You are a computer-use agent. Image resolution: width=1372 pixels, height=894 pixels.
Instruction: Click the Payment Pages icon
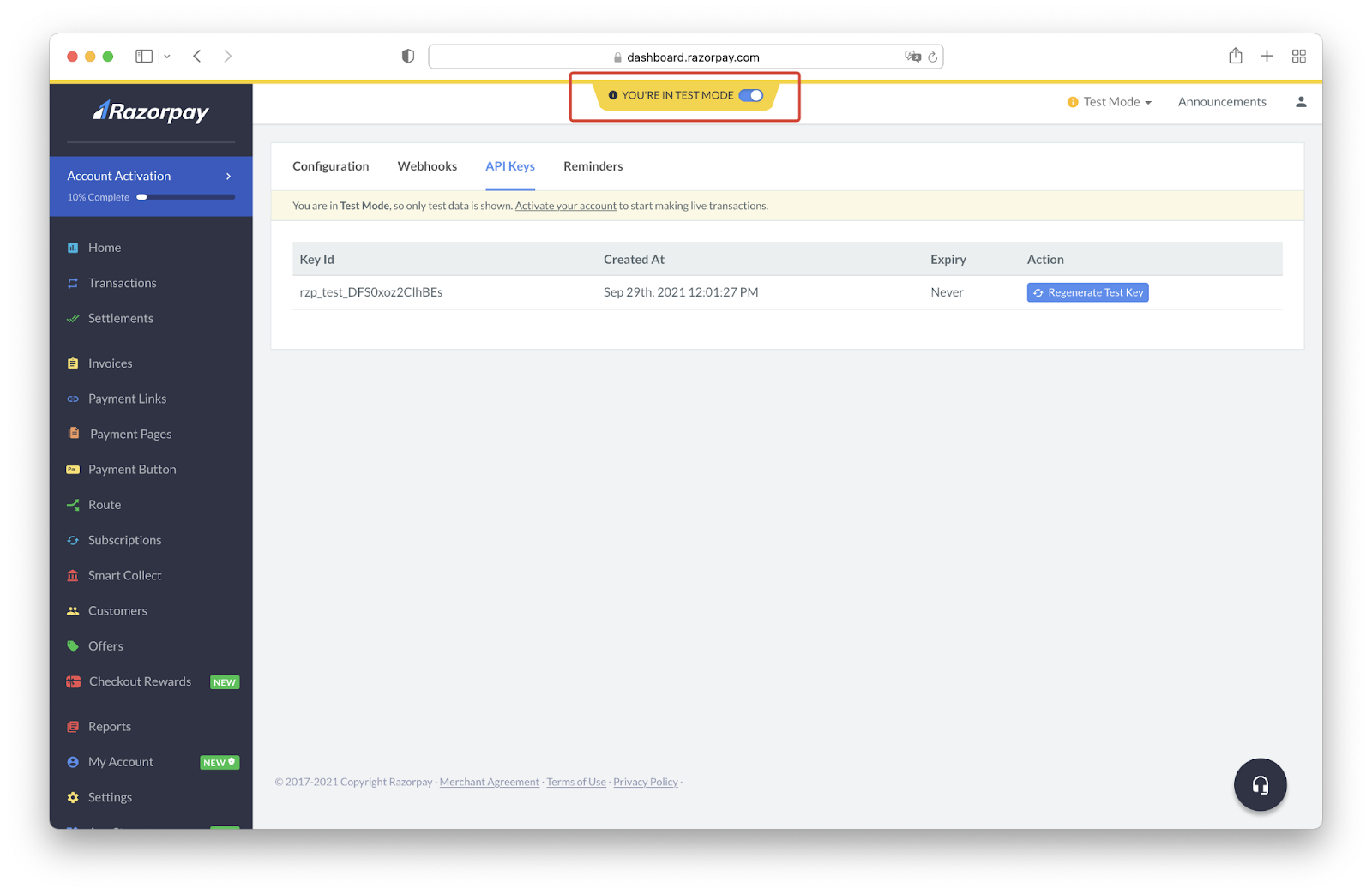pos(74,434)
